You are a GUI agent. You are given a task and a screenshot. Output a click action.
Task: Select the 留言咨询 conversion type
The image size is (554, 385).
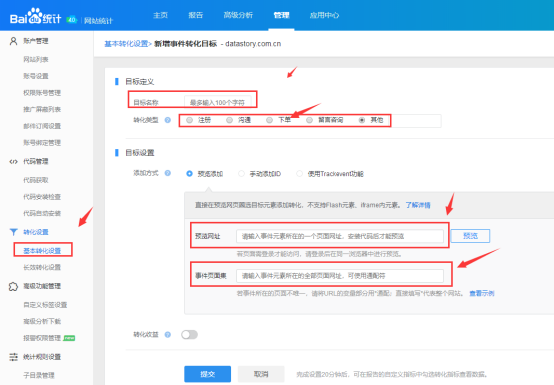tap(310, 120)
